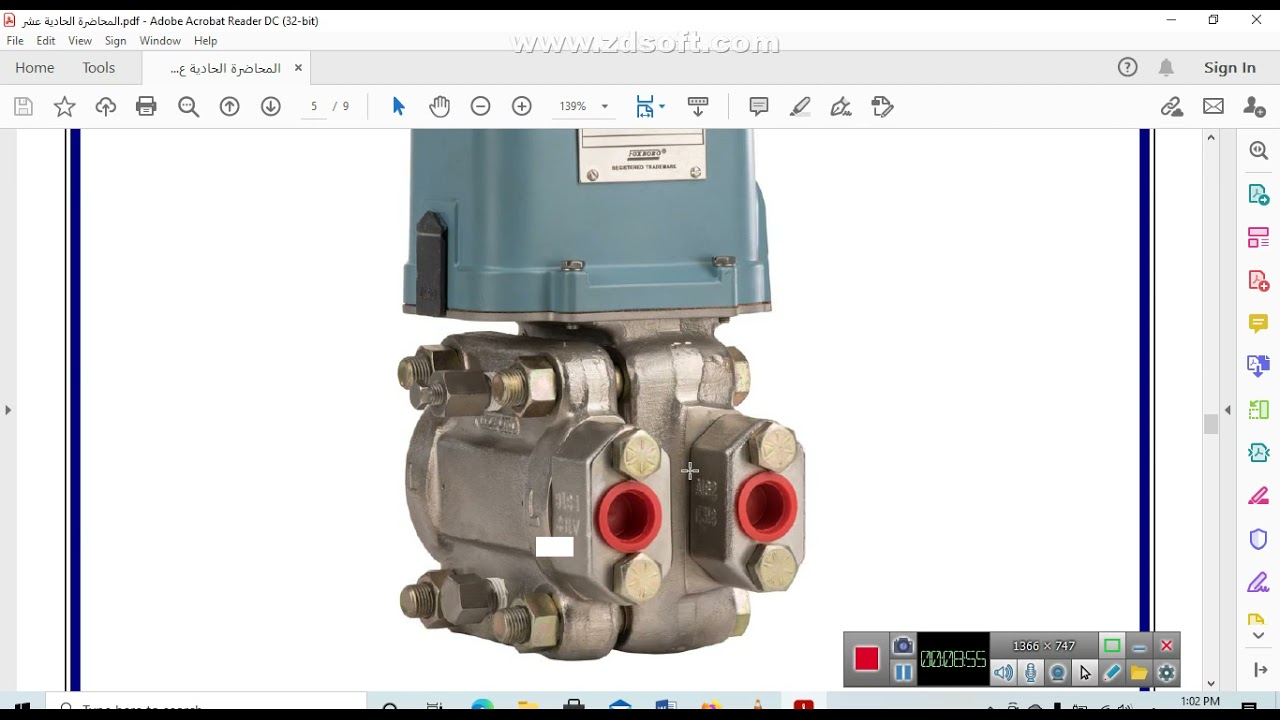1280x720 pixels.
Task: Open the Edit menu
Action: point(46,41)
